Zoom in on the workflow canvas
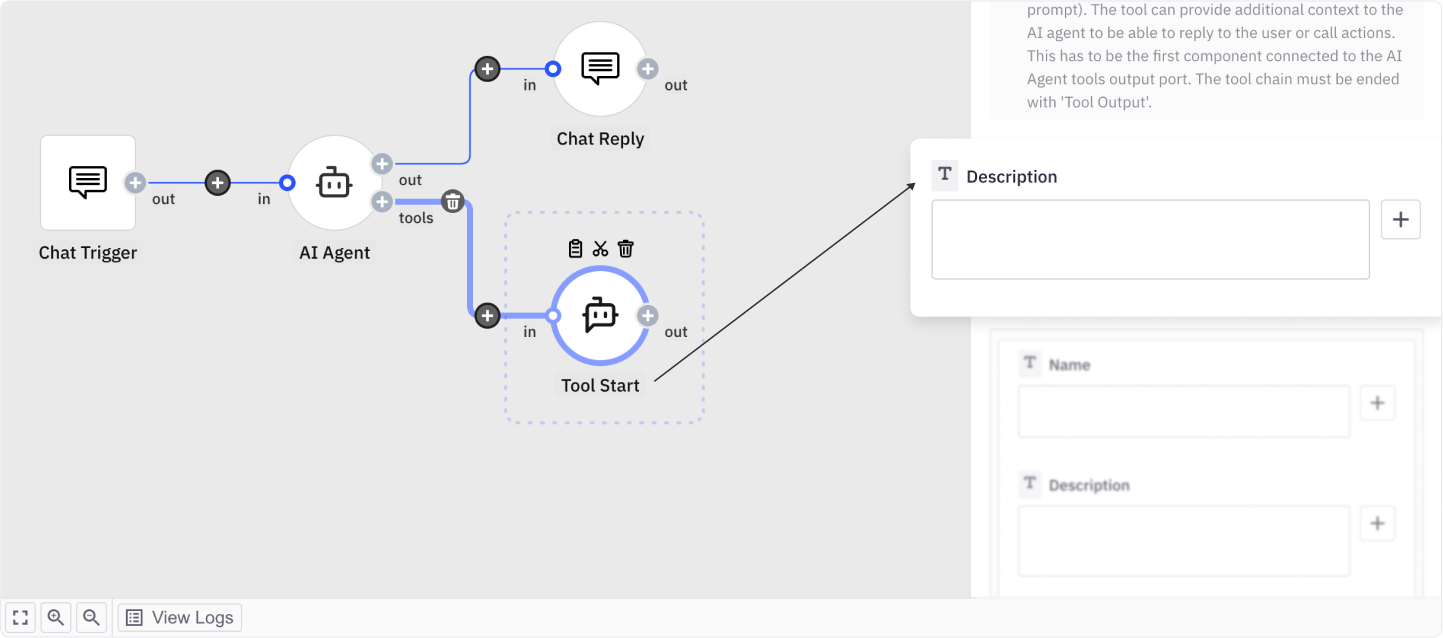 pos(56,618)
